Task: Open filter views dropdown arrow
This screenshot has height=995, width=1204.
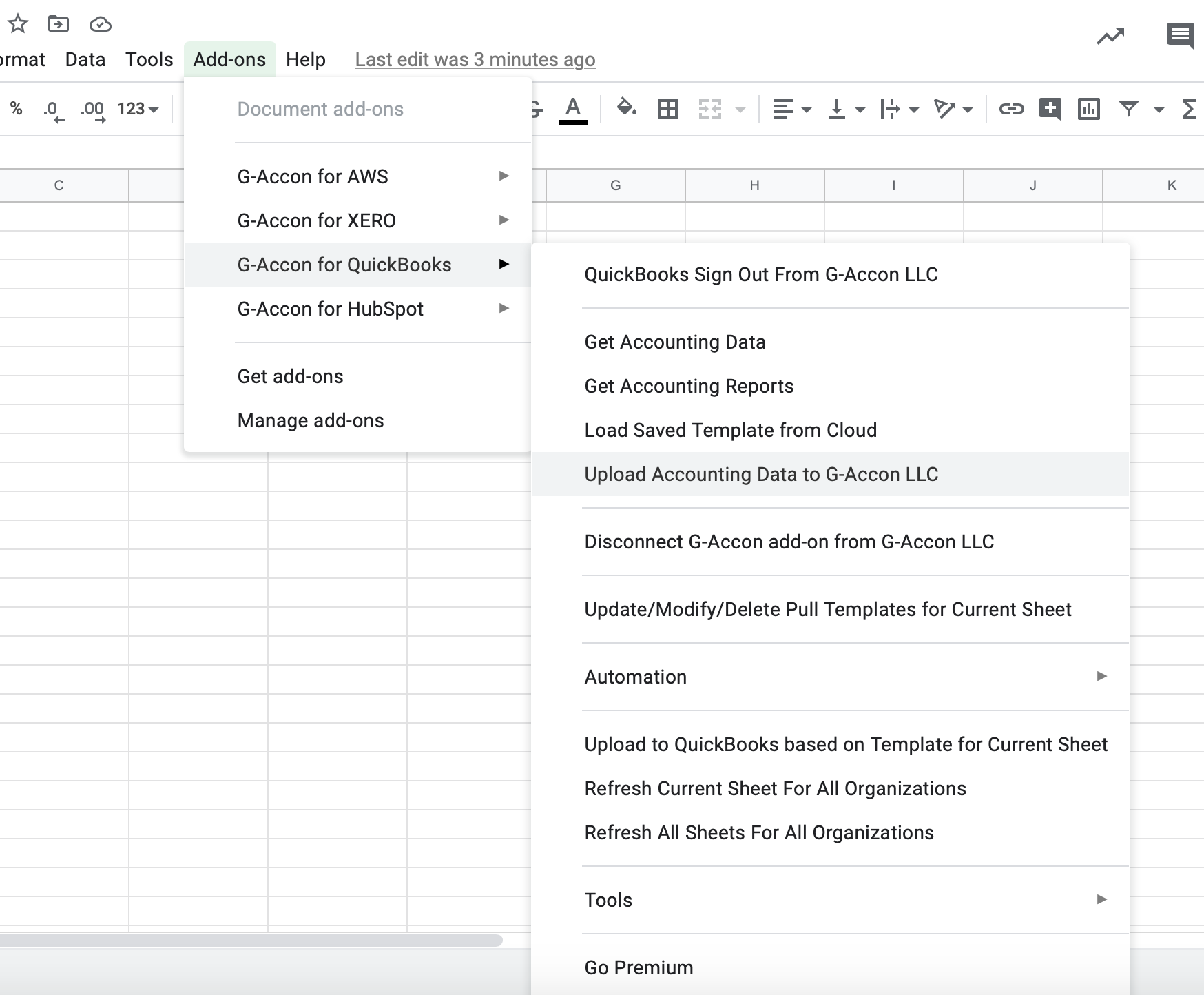Action: [x=1159, y=110]
